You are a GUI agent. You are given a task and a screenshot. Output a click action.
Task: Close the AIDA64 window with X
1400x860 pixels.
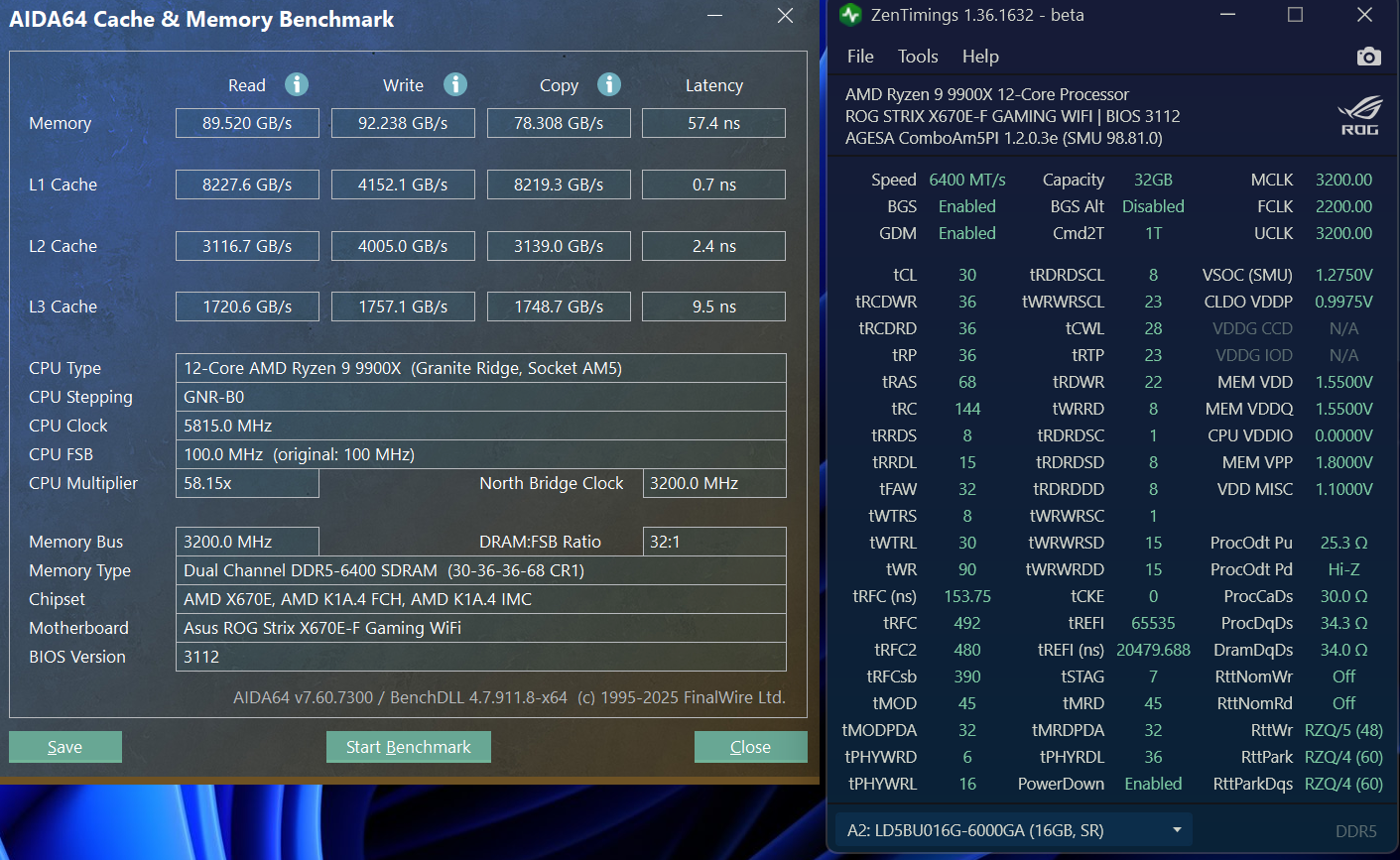point(785,15)
